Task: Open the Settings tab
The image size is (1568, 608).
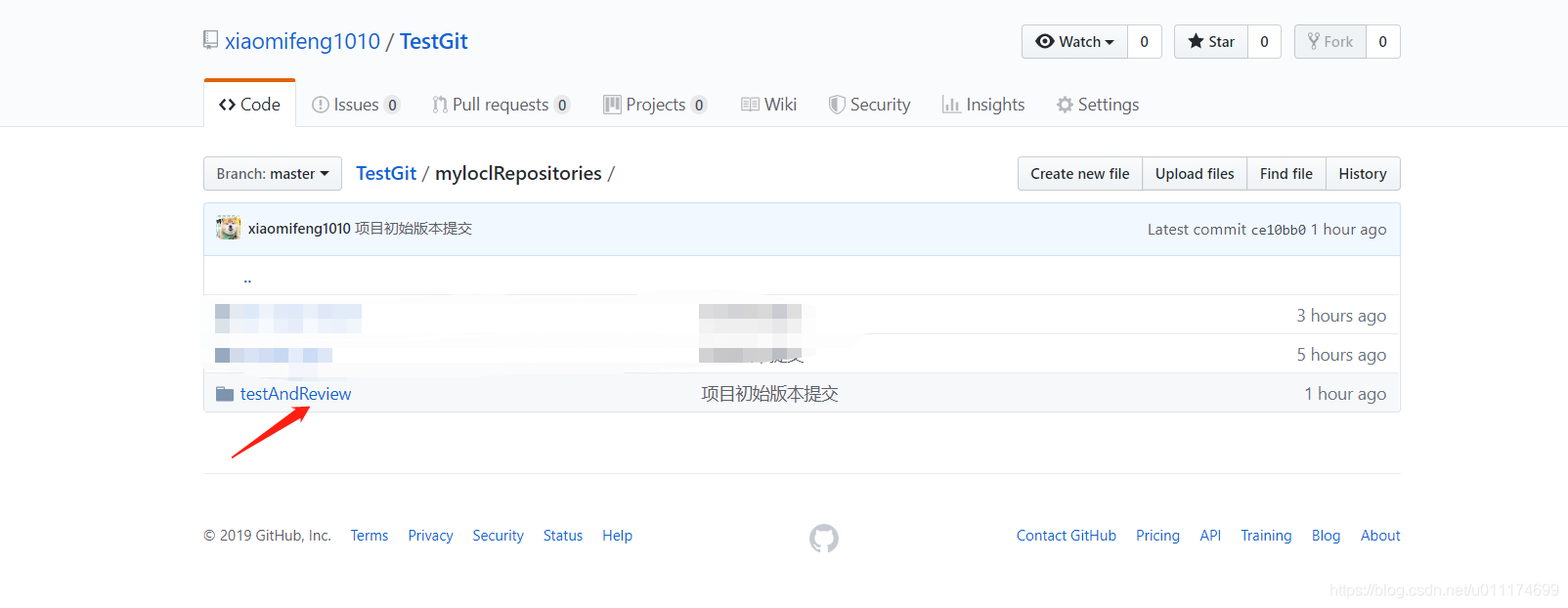Action: tap(1098, 105)
